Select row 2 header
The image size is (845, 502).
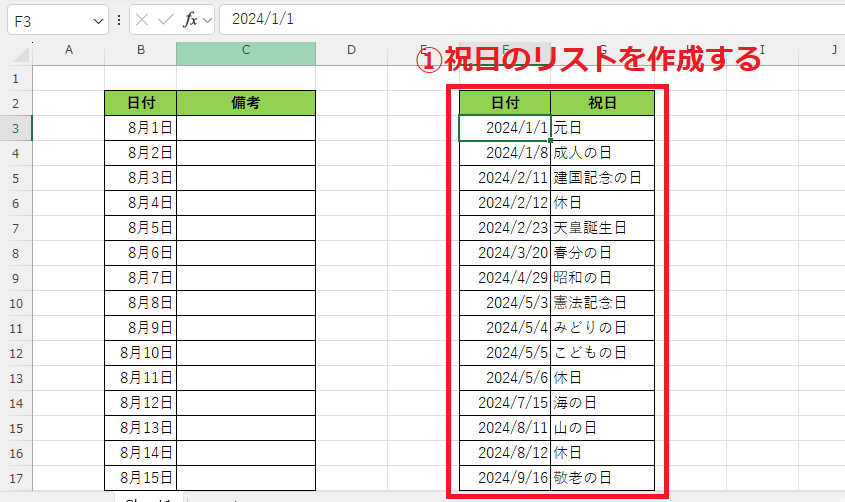pyautogui.click(x=16, y=103)
